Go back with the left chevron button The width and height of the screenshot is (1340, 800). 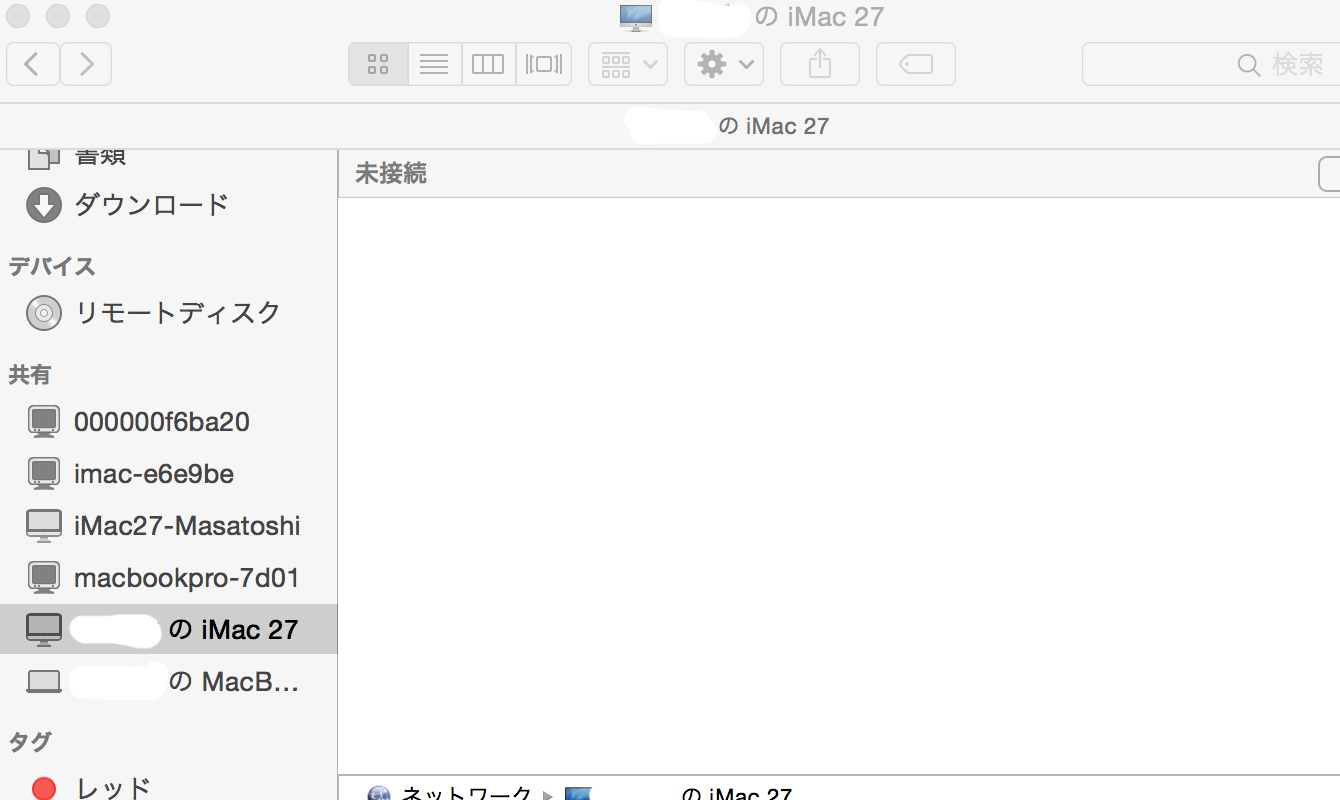click(33, 64)
